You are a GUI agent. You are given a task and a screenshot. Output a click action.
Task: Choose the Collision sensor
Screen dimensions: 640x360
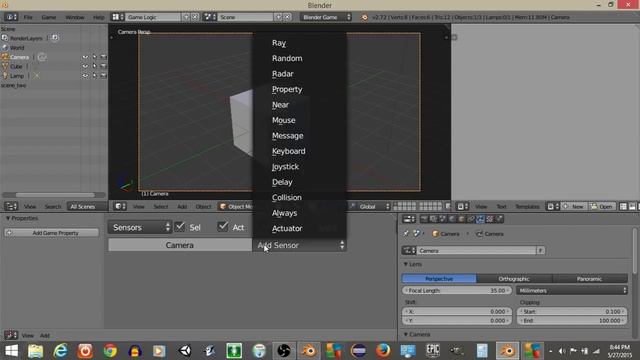tap(287, 198)
